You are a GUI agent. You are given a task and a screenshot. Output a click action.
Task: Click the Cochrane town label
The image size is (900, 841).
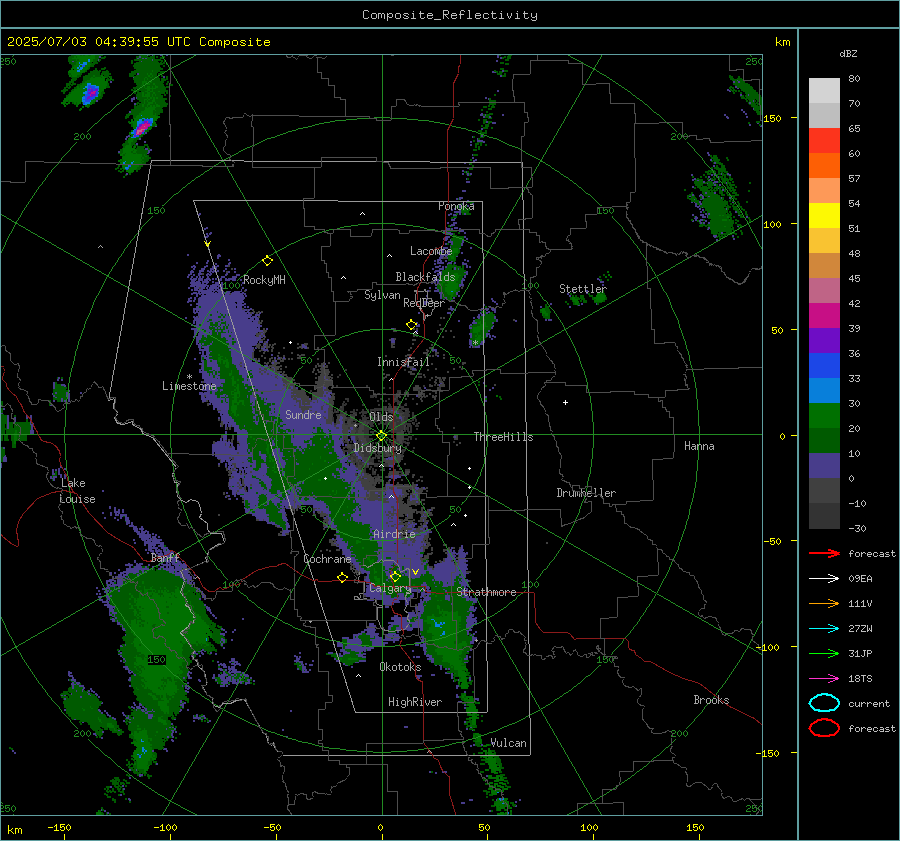327,559
